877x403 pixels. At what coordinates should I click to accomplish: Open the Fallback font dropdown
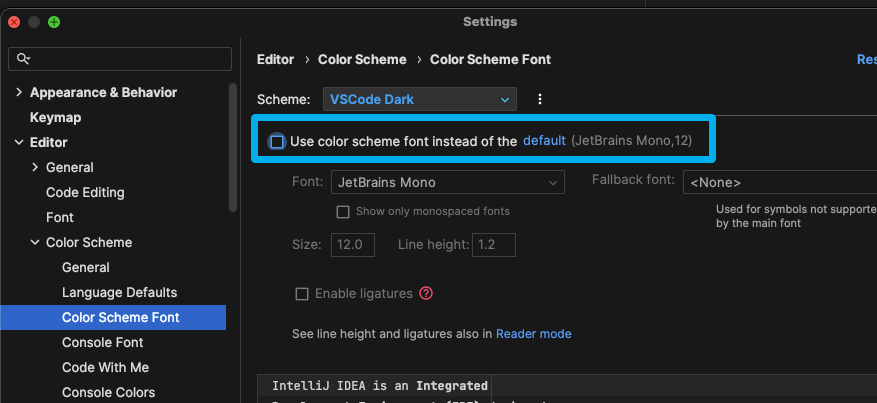pos(780,182)
